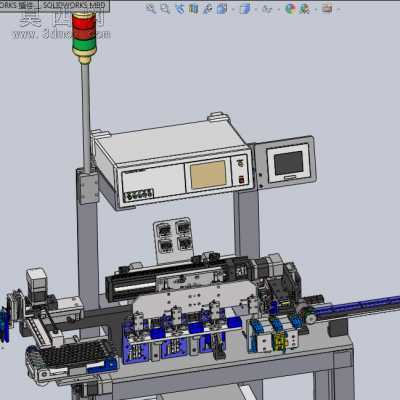
Task: Toggle the Section View tool
Action: (x=193, y=9)
